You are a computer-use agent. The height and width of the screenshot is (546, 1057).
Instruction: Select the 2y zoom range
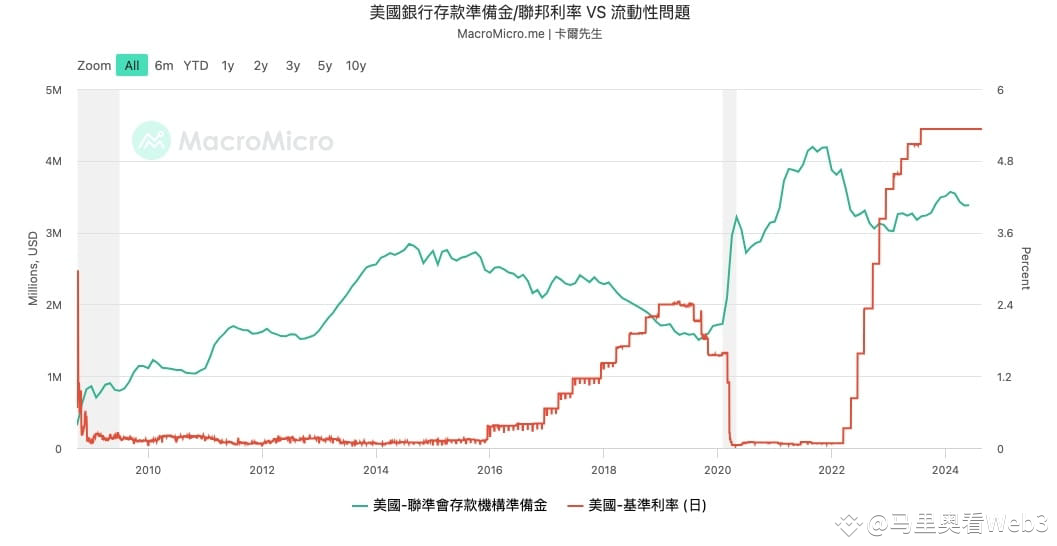pyautogui.click(x=261, y=65)
